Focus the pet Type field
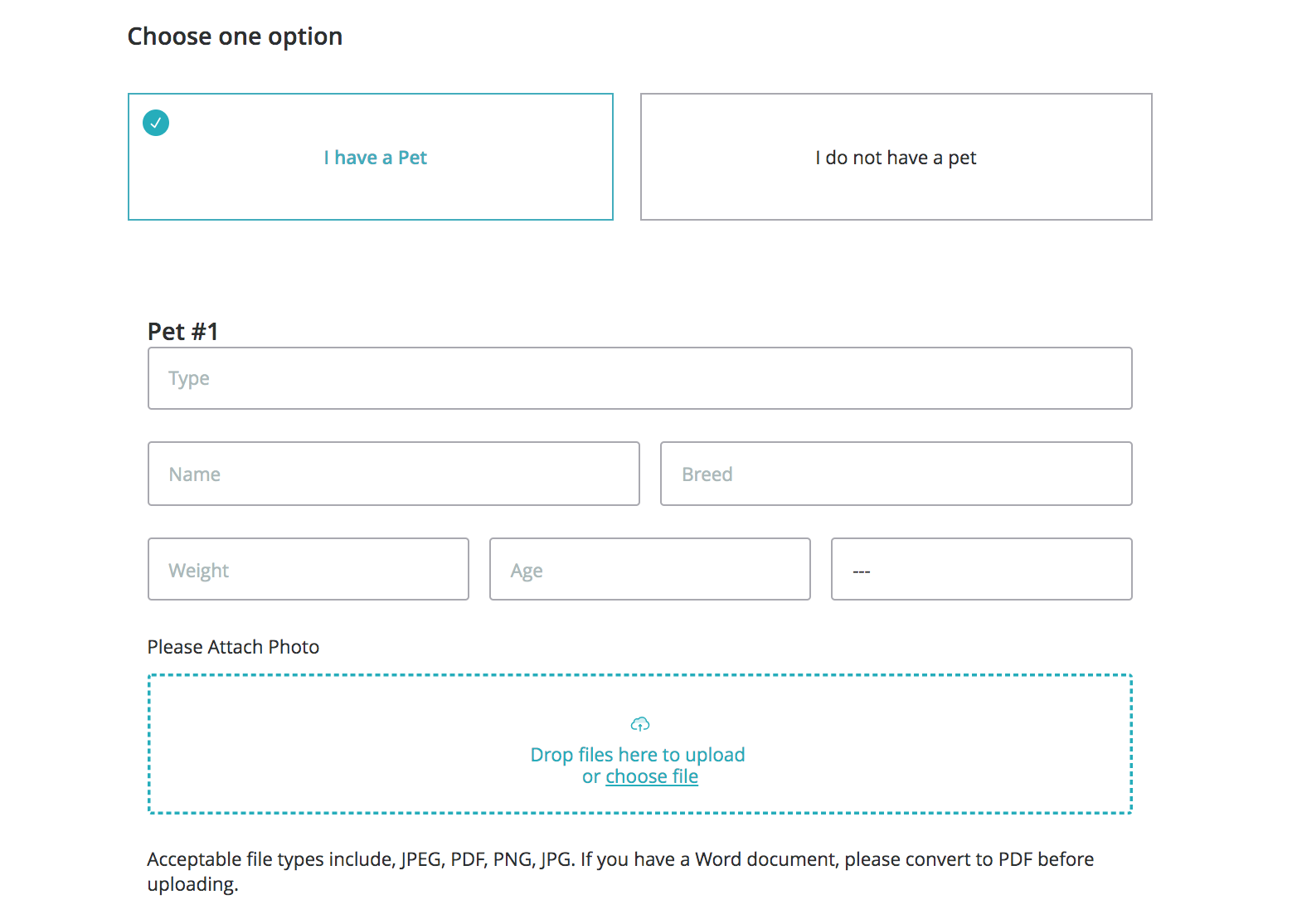 click(x=640, y=378)
